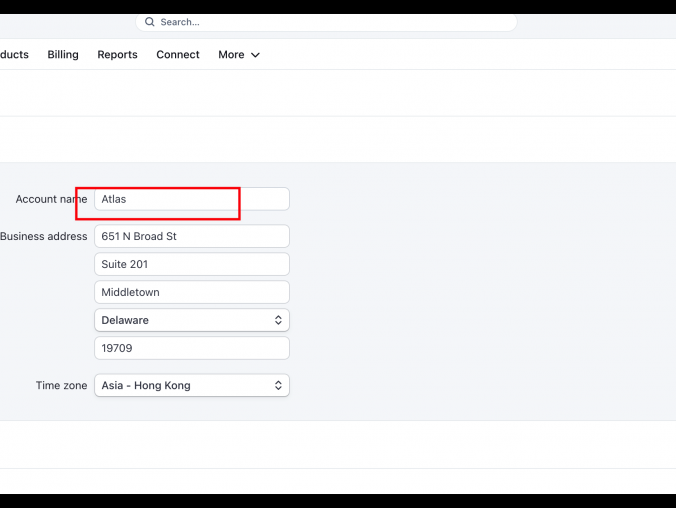Image resolution: width=676 pixels, height=508 pixels.
Task: Click the Middletown city field
Action: tap(191, 292)
